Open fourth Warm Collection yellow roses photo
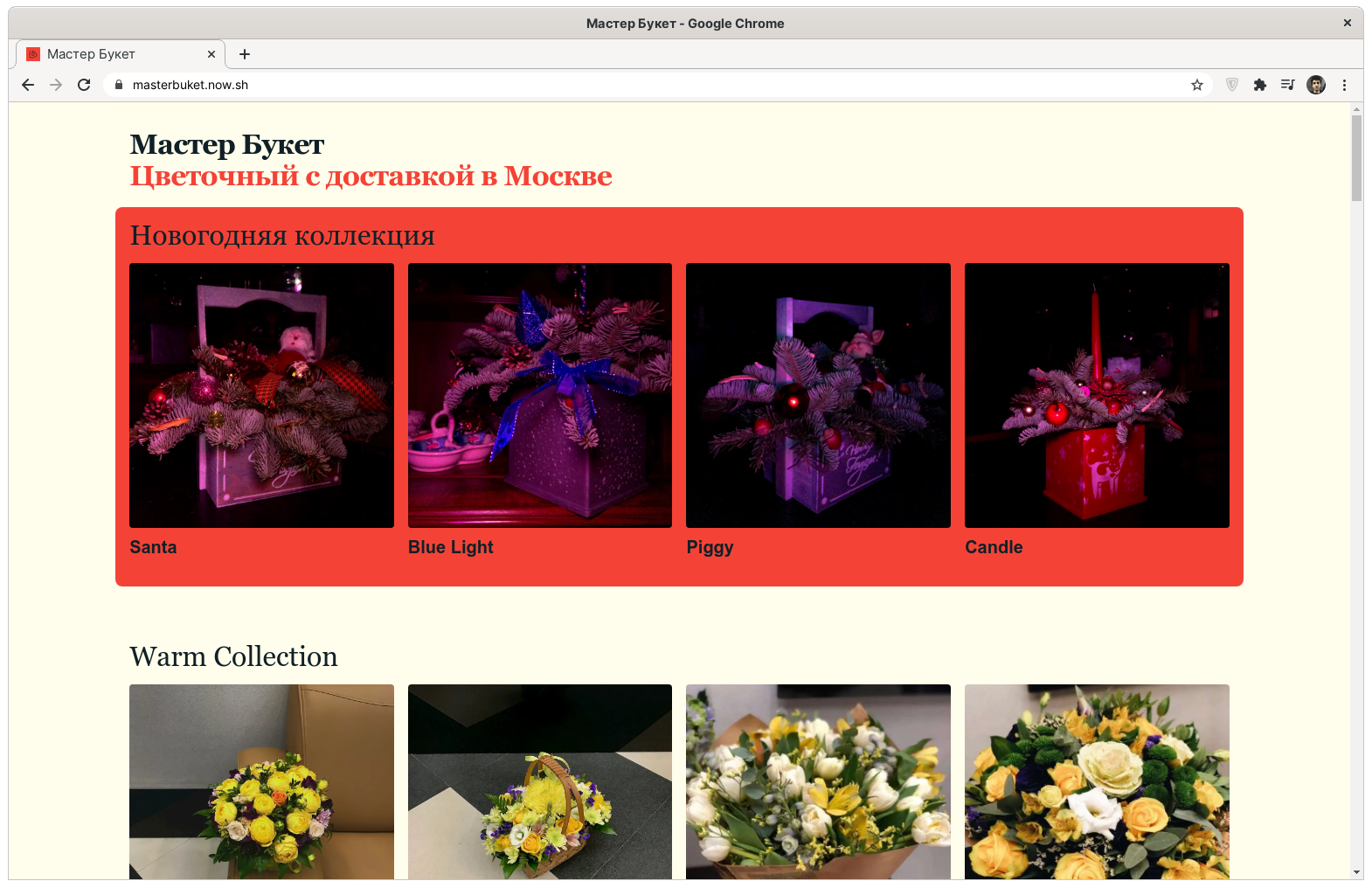This screenshot has height=888, width=1372. pos(1097,781)
